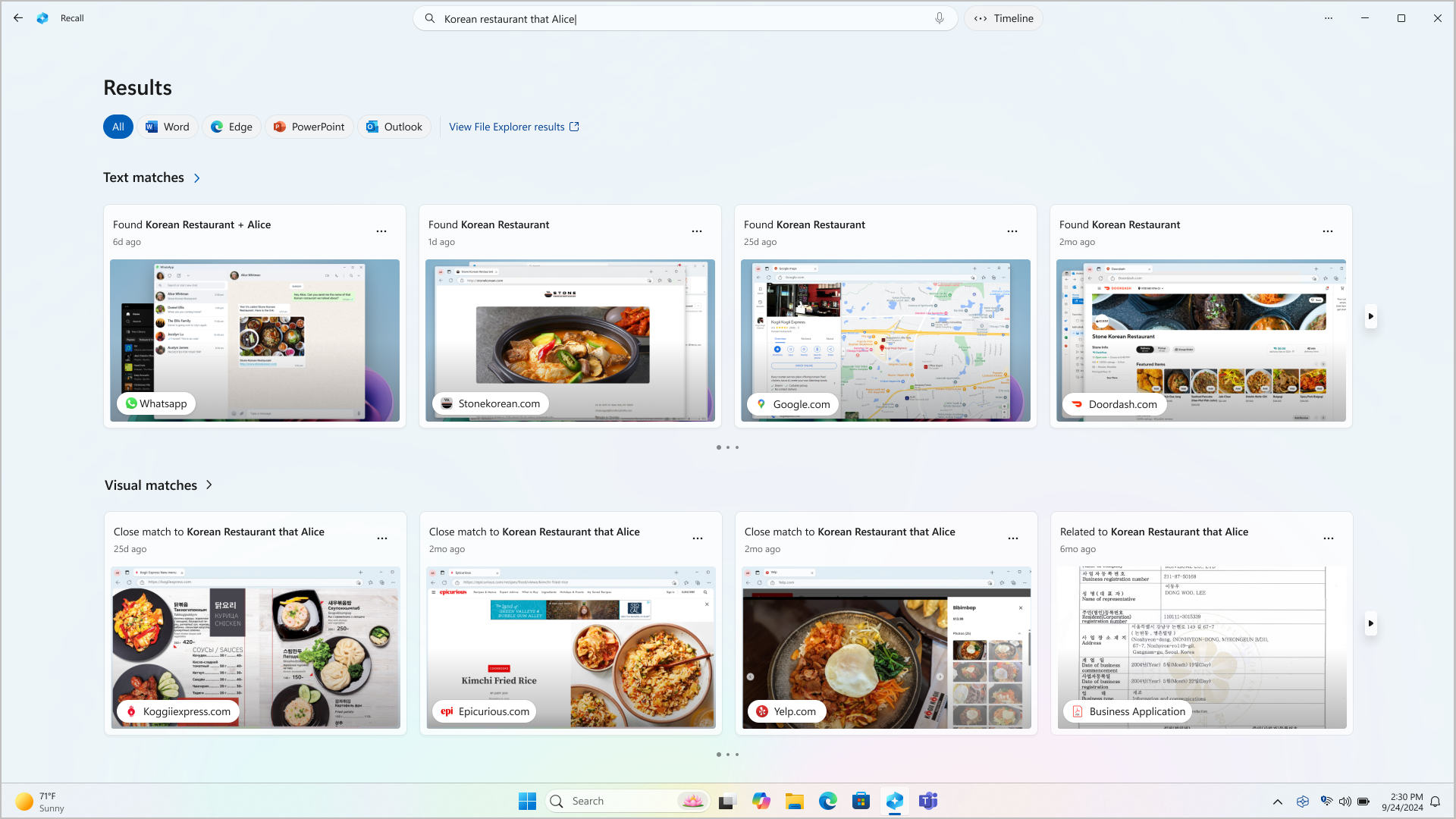Click the Edge filter toggle button
Image resolution: width=1456 pixels, height=819 pixels.
(x=231, y=126)
